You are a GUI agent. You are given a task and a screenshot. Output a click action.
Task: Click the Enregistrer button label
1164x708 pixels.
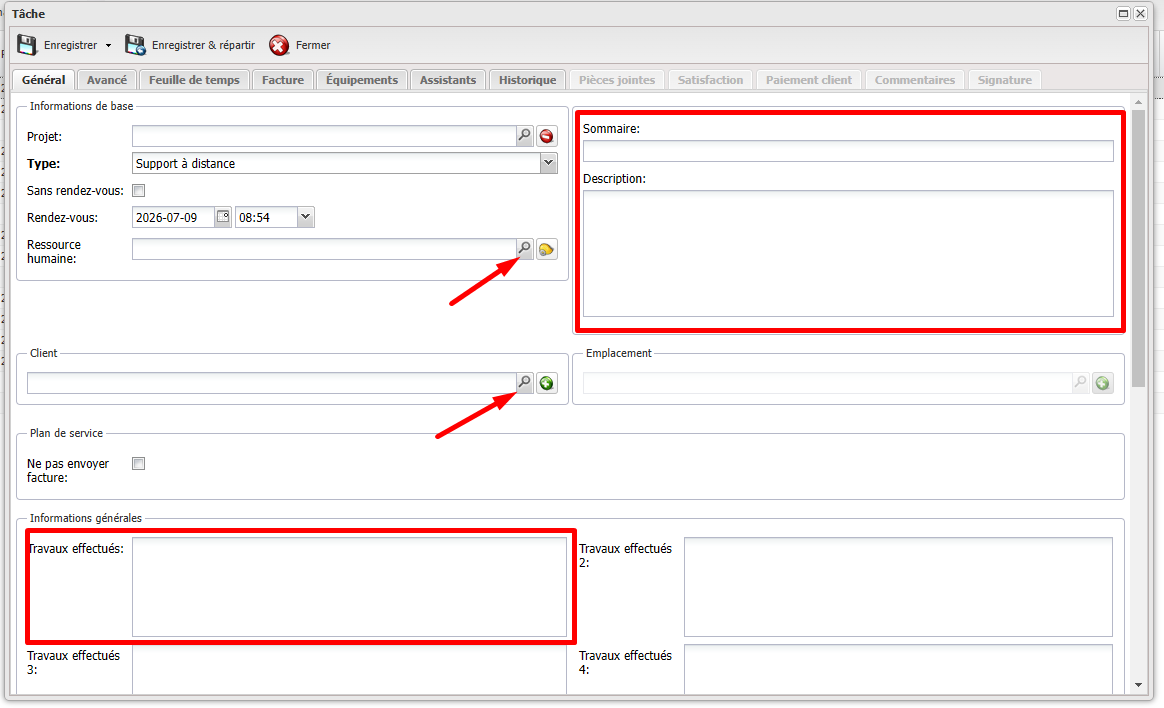71,45
